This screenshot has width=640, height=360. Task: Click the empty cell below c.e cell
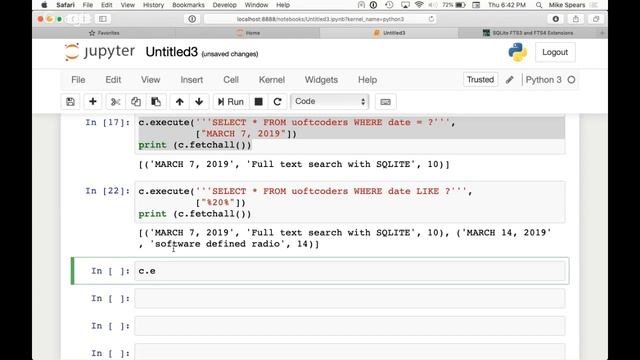point(350,298)
